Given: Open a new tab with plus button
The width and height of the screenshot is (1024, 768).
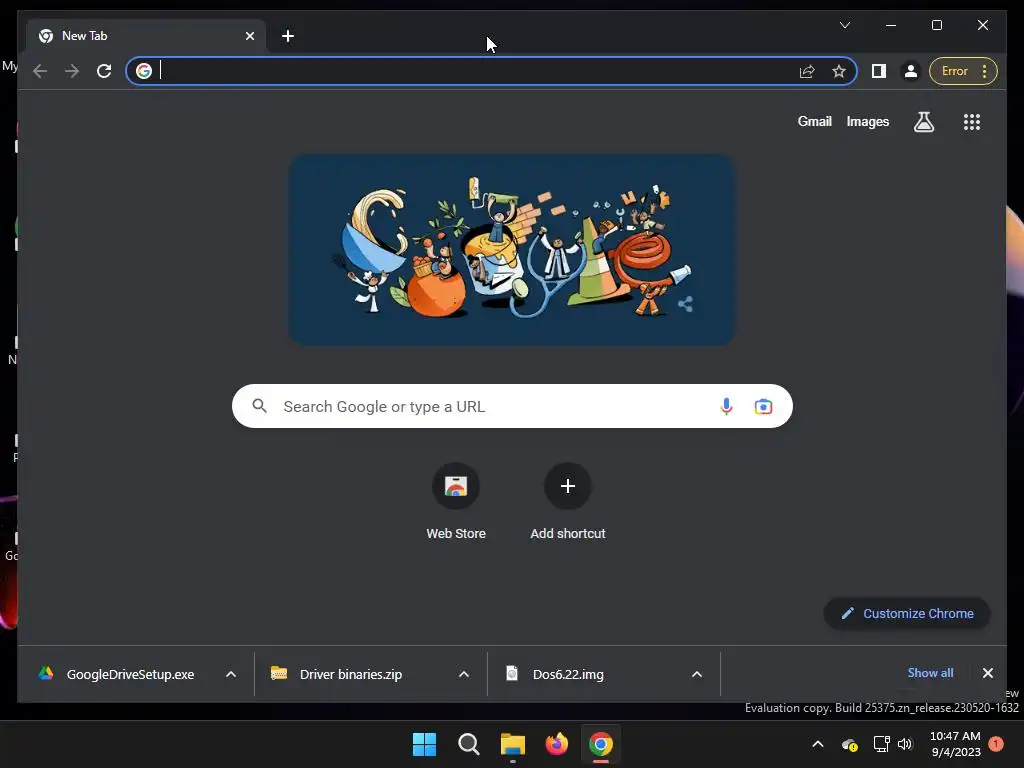Looking at the screenshot, I should coord(288,36).
